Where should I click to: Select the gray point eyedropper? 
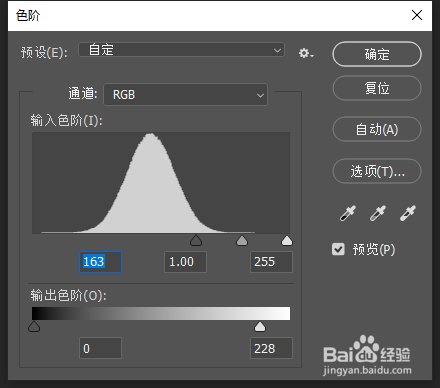pos(377,213)
